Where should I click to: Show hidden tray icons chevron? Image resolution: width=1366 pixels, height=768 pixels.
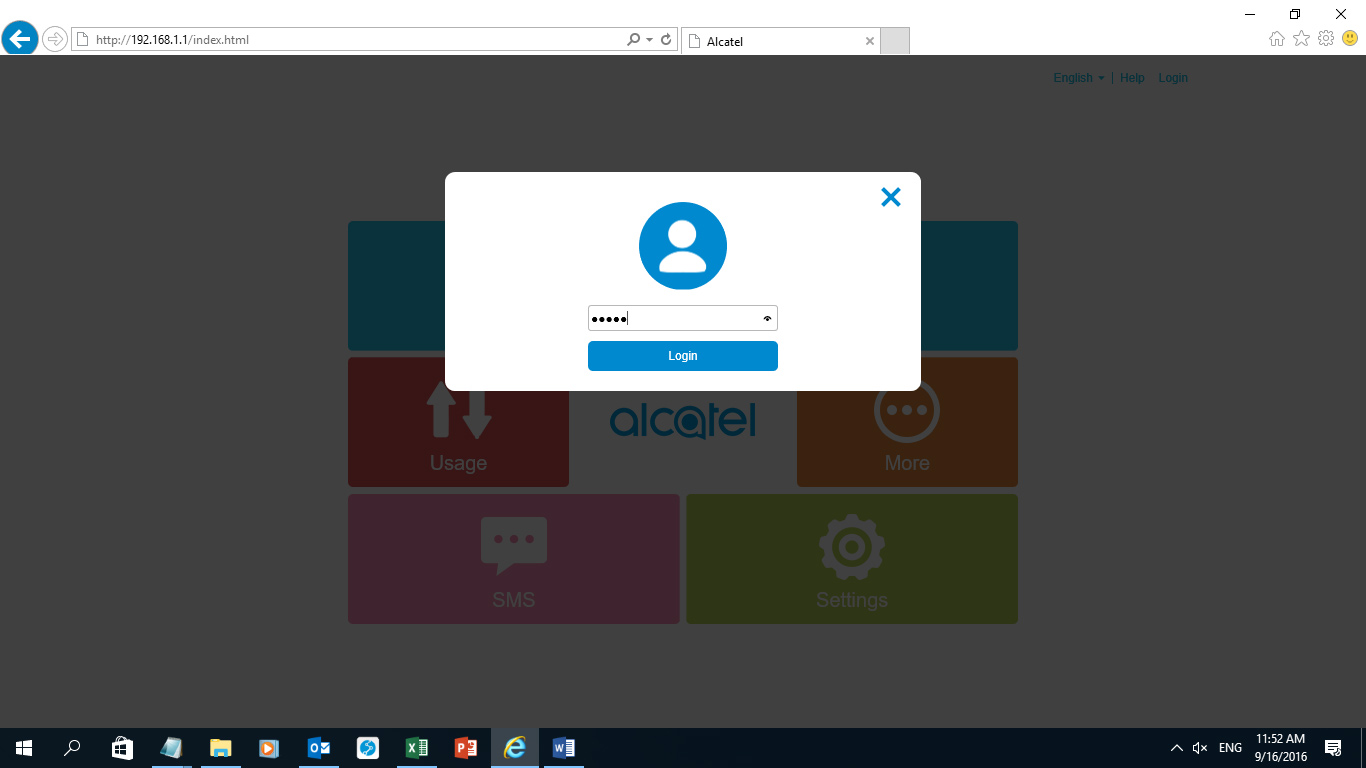pyautogui.click(x=1176, y=748)
